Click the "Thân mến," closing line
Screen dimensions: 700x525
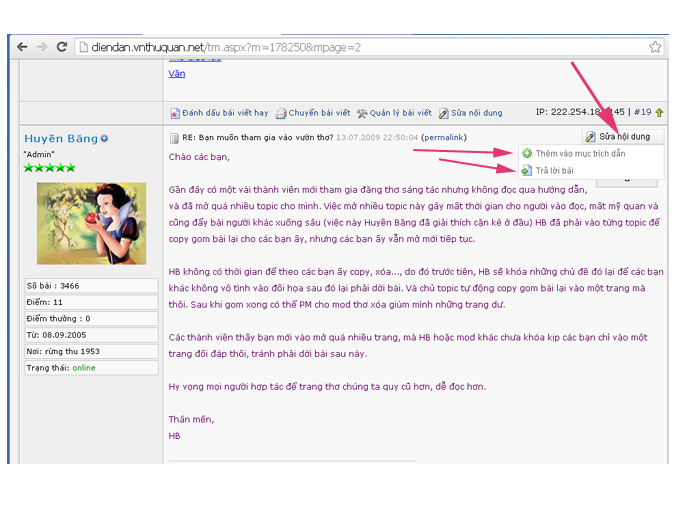(191, 420)
